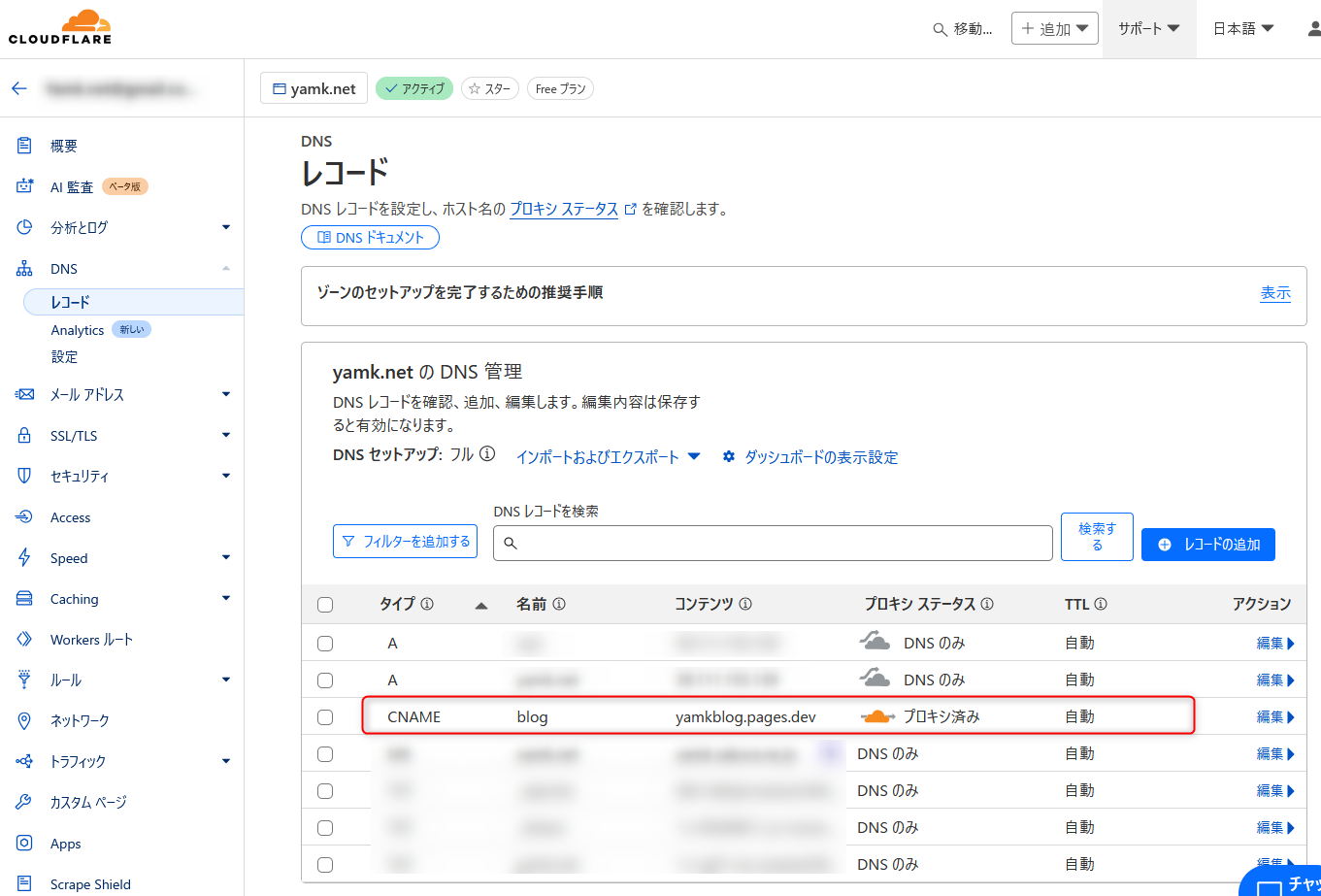Screen dimensions: 1321x896
Task: Collapse the DNS sidebar section
Action: click(x=226, y=269)
